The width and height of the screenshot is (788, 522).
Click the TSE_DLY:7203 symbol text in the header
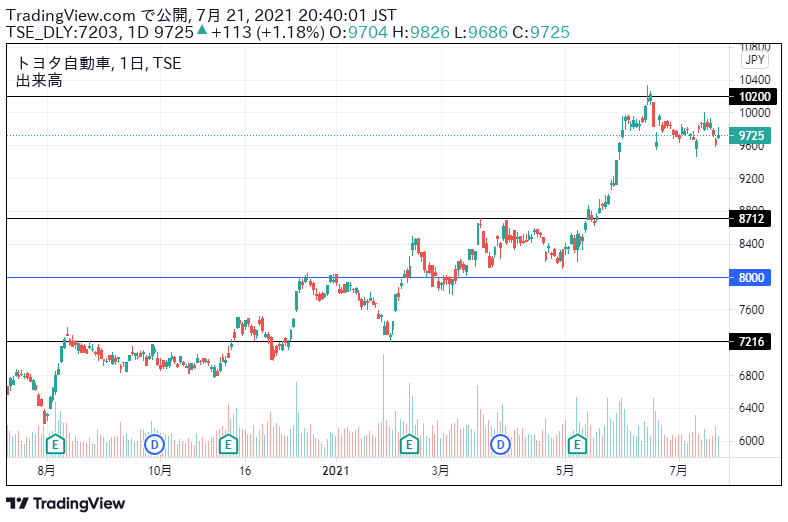click(x=62, y=32)
